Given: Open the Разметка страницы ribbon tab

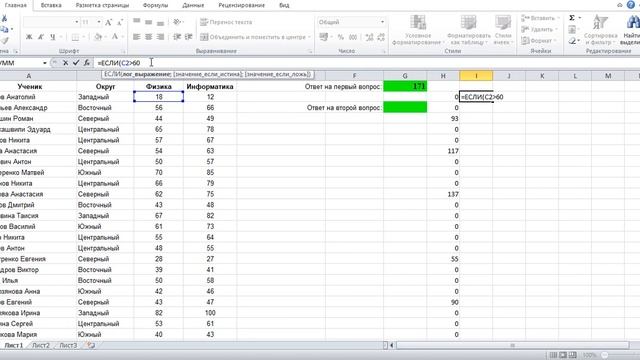Looking at the screenshot, I should (102, 5).
